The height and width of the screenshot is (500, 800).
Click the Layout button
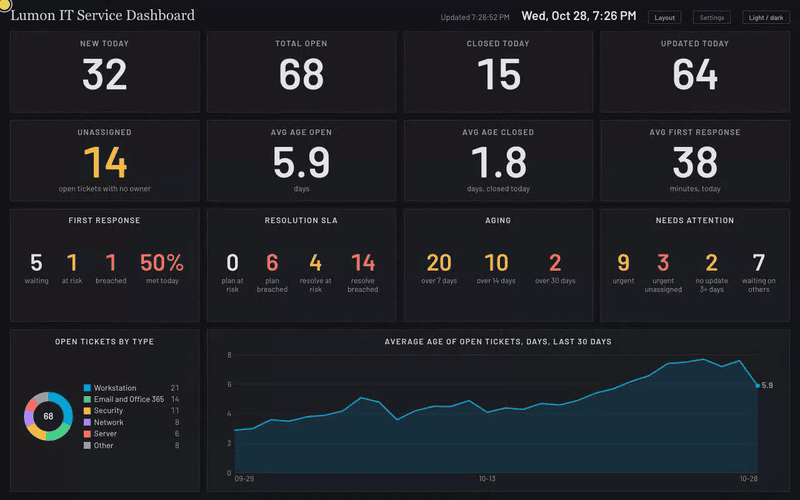(x=664, y=17)
